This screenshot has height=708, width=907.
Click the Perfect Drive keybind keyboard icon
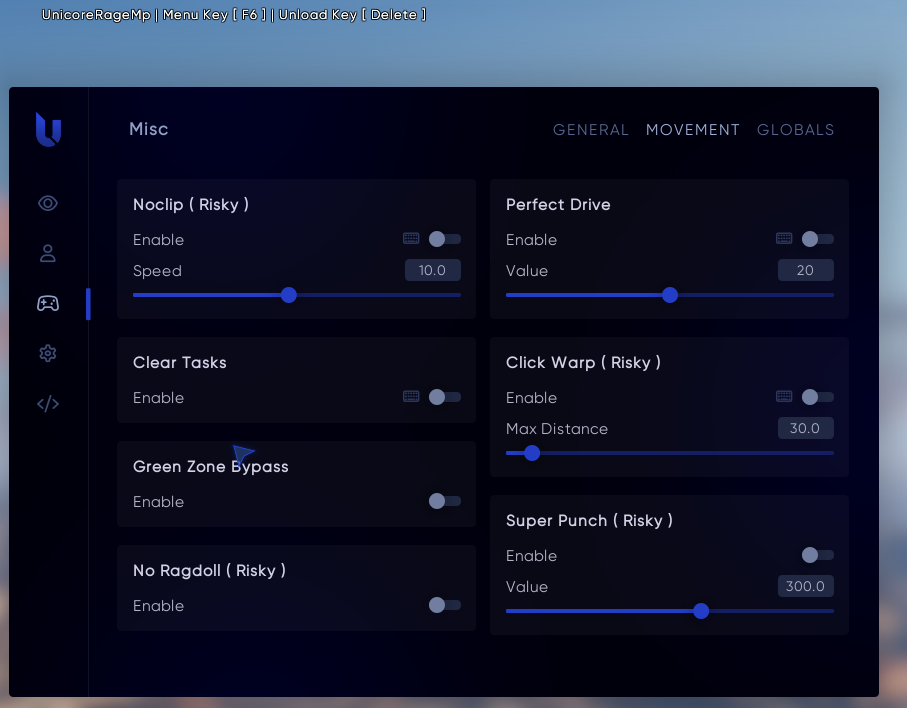[x=784, y=238]
